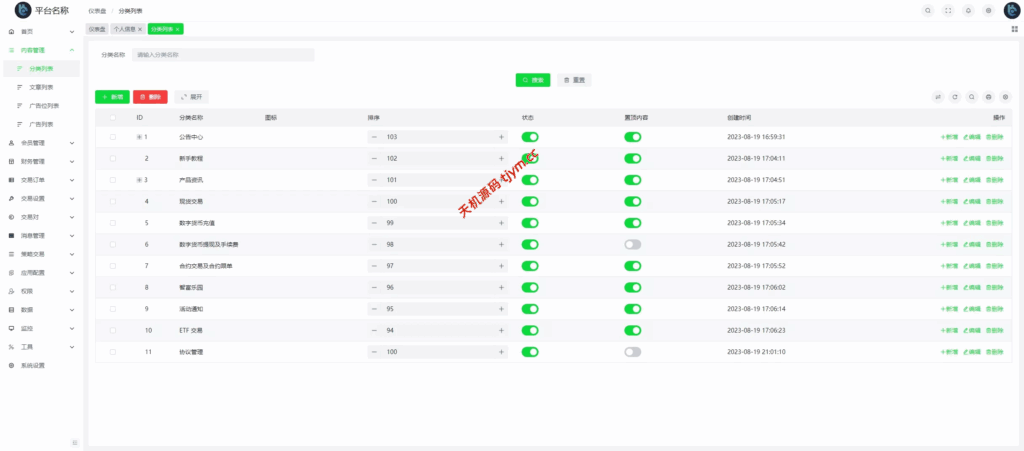Click the print icon above table
The height and width of the screenshot is (451, 1024).
click(x=988, y=97)
